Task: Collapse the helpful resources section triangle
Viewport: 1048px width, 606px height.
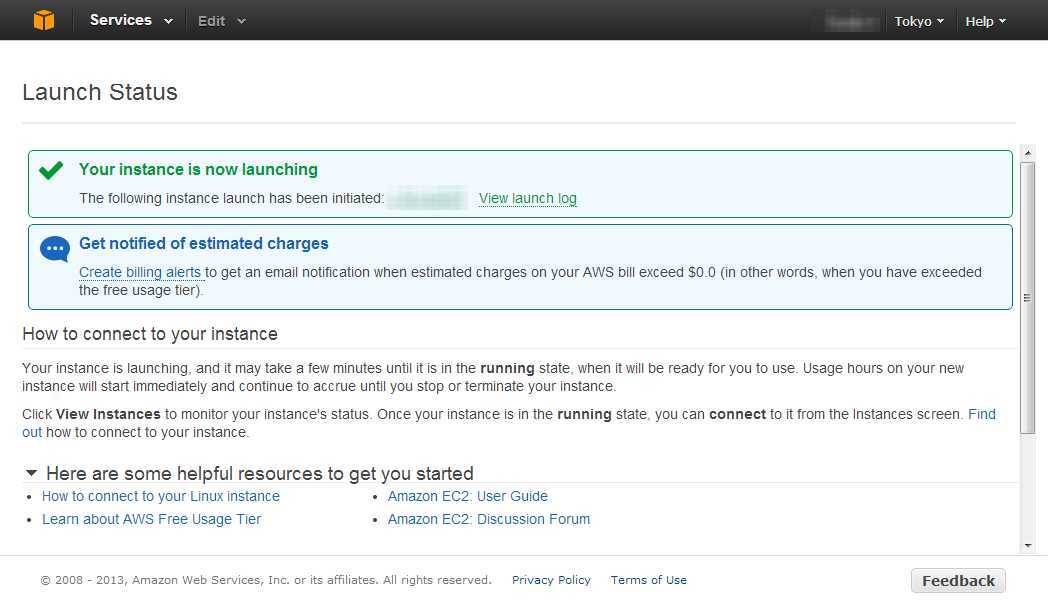Action: coord(32,473)
